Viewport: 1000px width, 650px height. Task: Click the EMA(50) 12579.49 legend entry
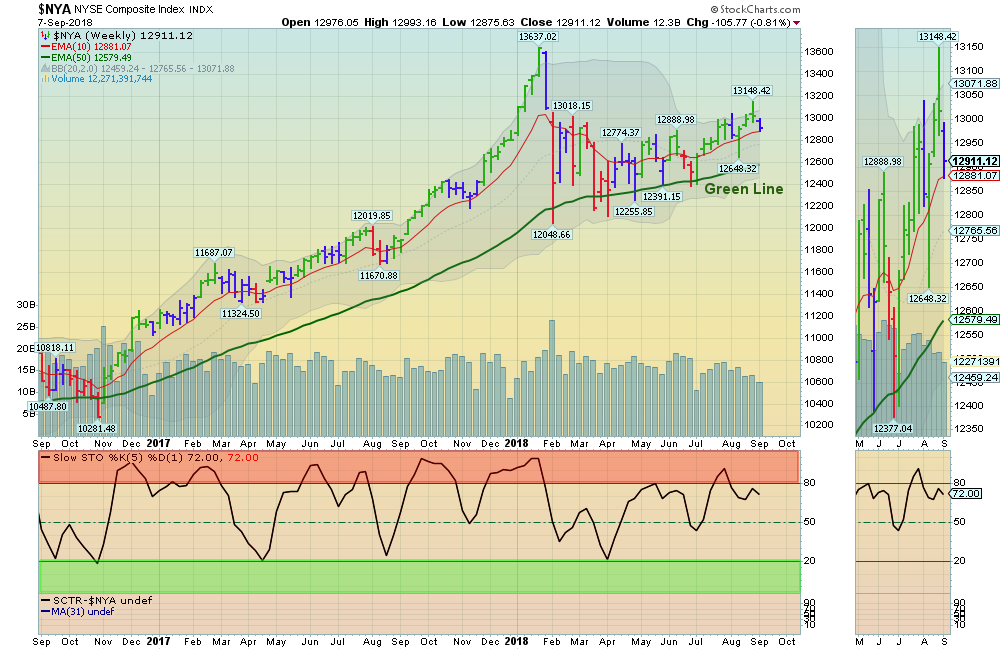click(86, 57)
